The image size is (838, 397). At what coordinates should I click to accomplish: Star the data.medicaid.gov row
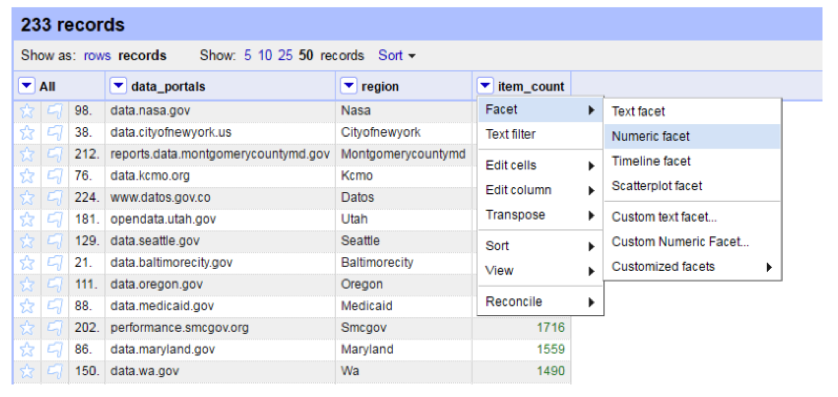point(27,306)
